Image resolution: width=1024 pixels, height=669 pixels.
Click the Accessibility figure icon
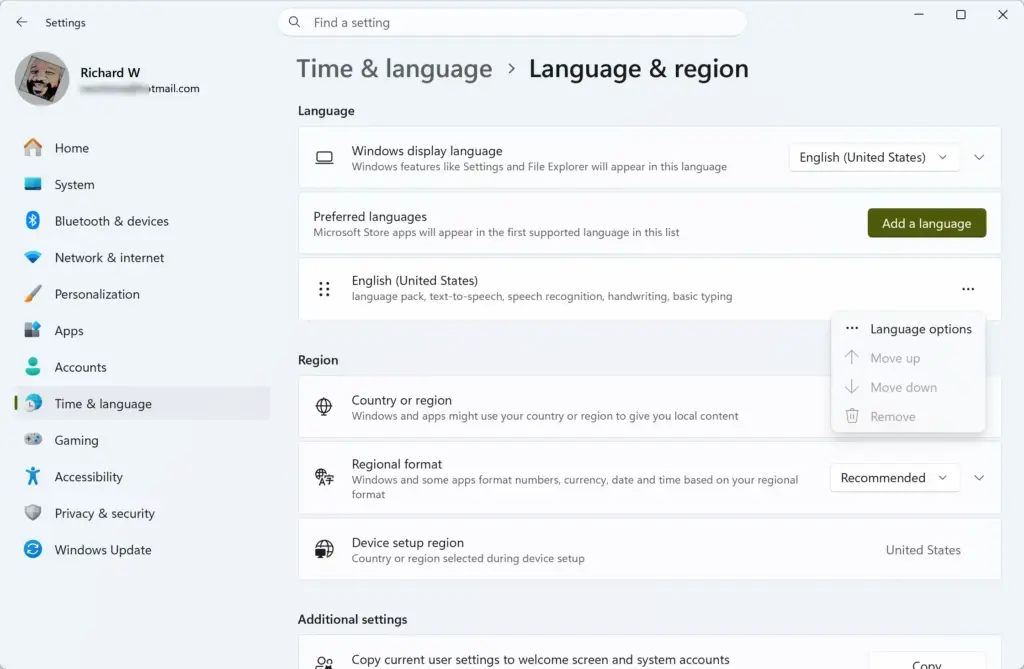[x=33, y=476]
